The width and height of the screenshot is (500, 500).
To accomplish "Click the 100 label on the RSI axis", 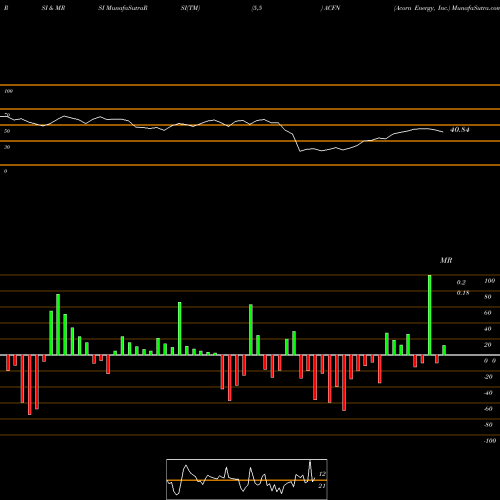I will [9, 91].
